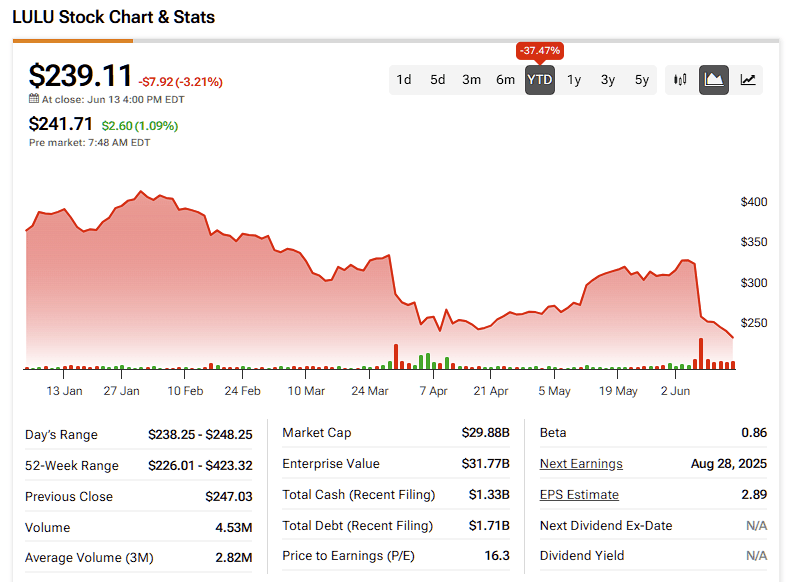This screenshot has width=794, height=582.
Task: Click the Dividend Yield label
Action: (582, 556)
